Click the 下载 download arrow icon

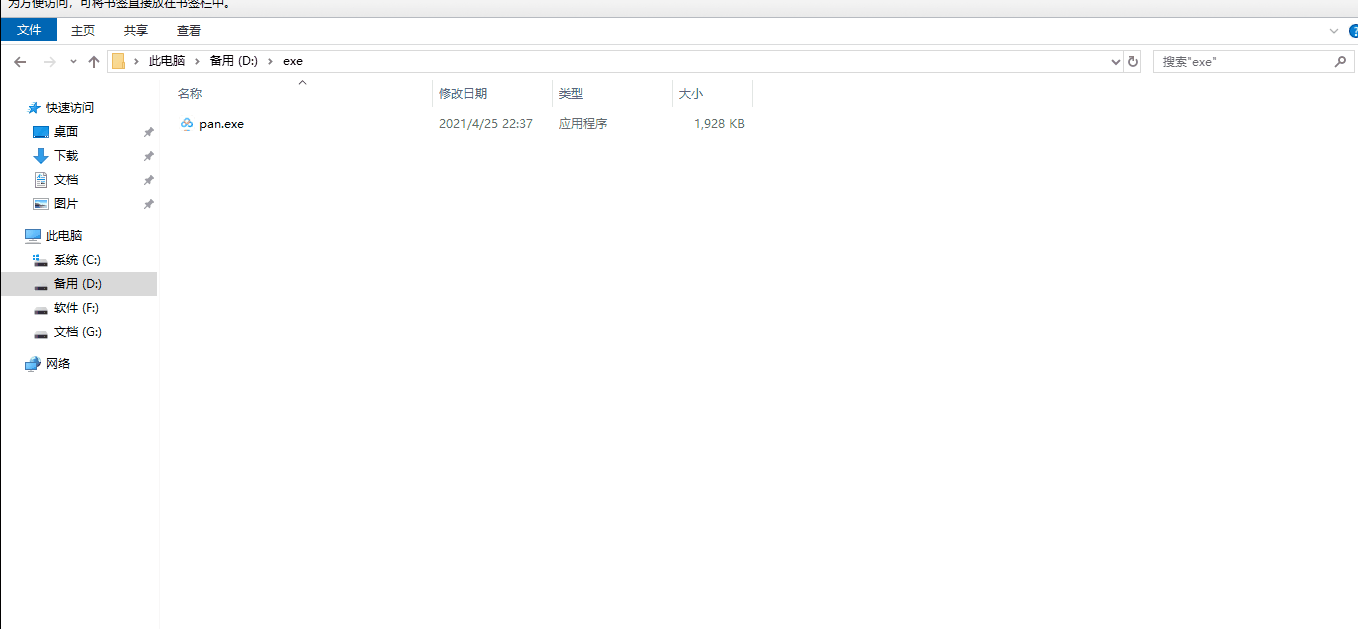point(41,156)
